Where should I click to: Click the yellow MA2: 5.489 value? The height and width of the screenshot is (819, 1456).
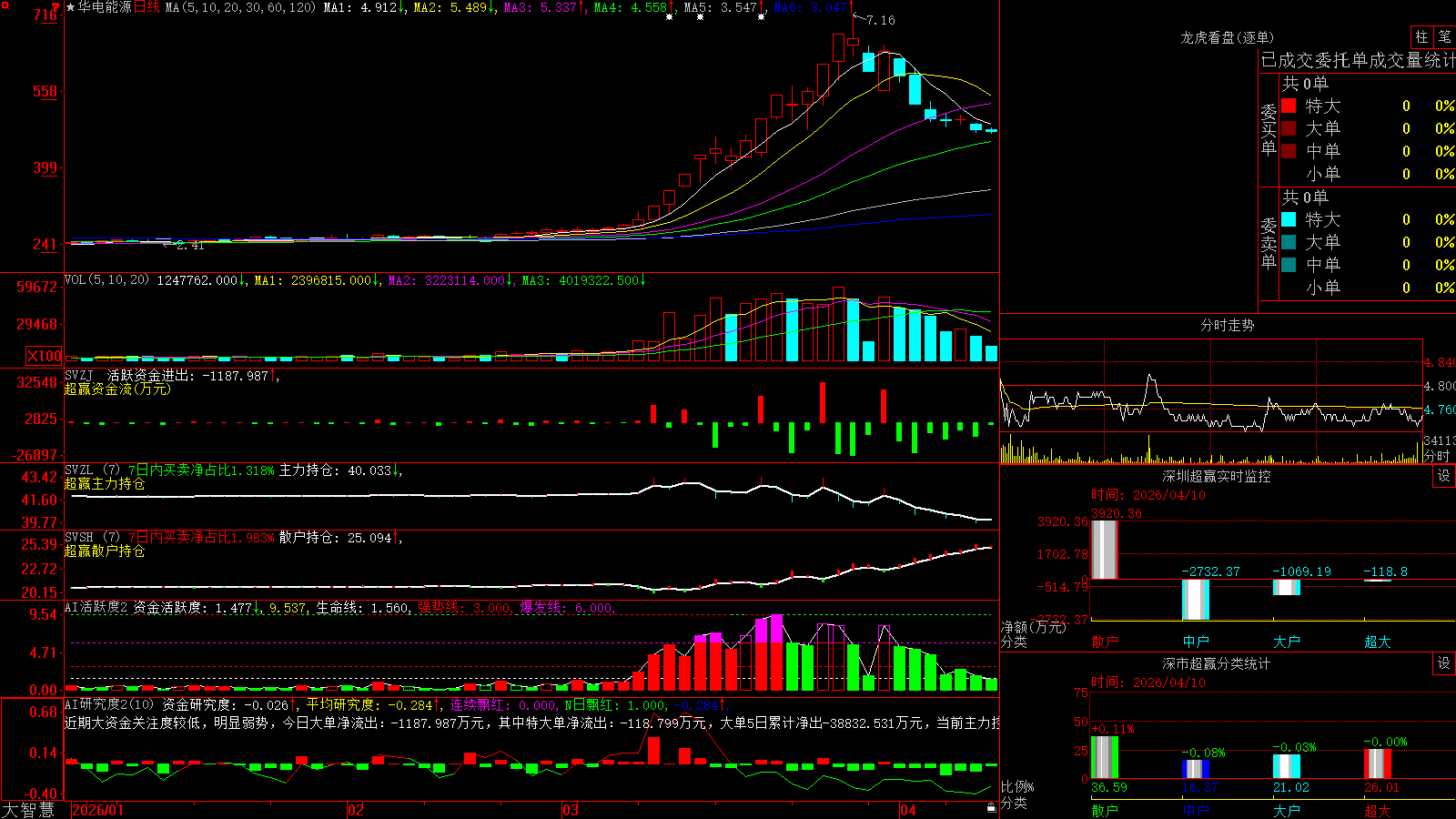tap(452, 7)
